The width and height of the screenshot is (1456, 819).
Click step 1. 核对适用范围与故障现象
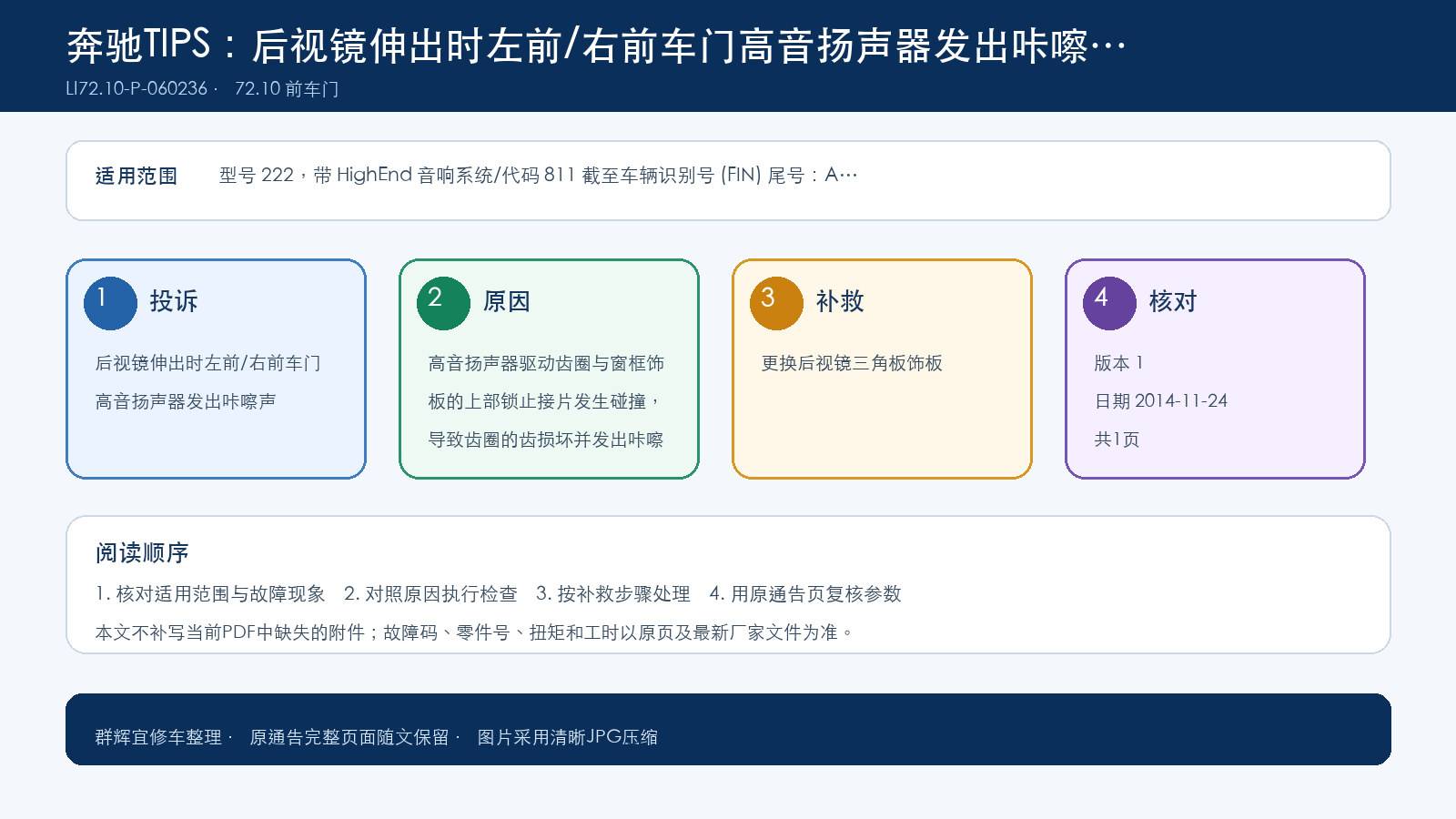[x=210, y=594]
